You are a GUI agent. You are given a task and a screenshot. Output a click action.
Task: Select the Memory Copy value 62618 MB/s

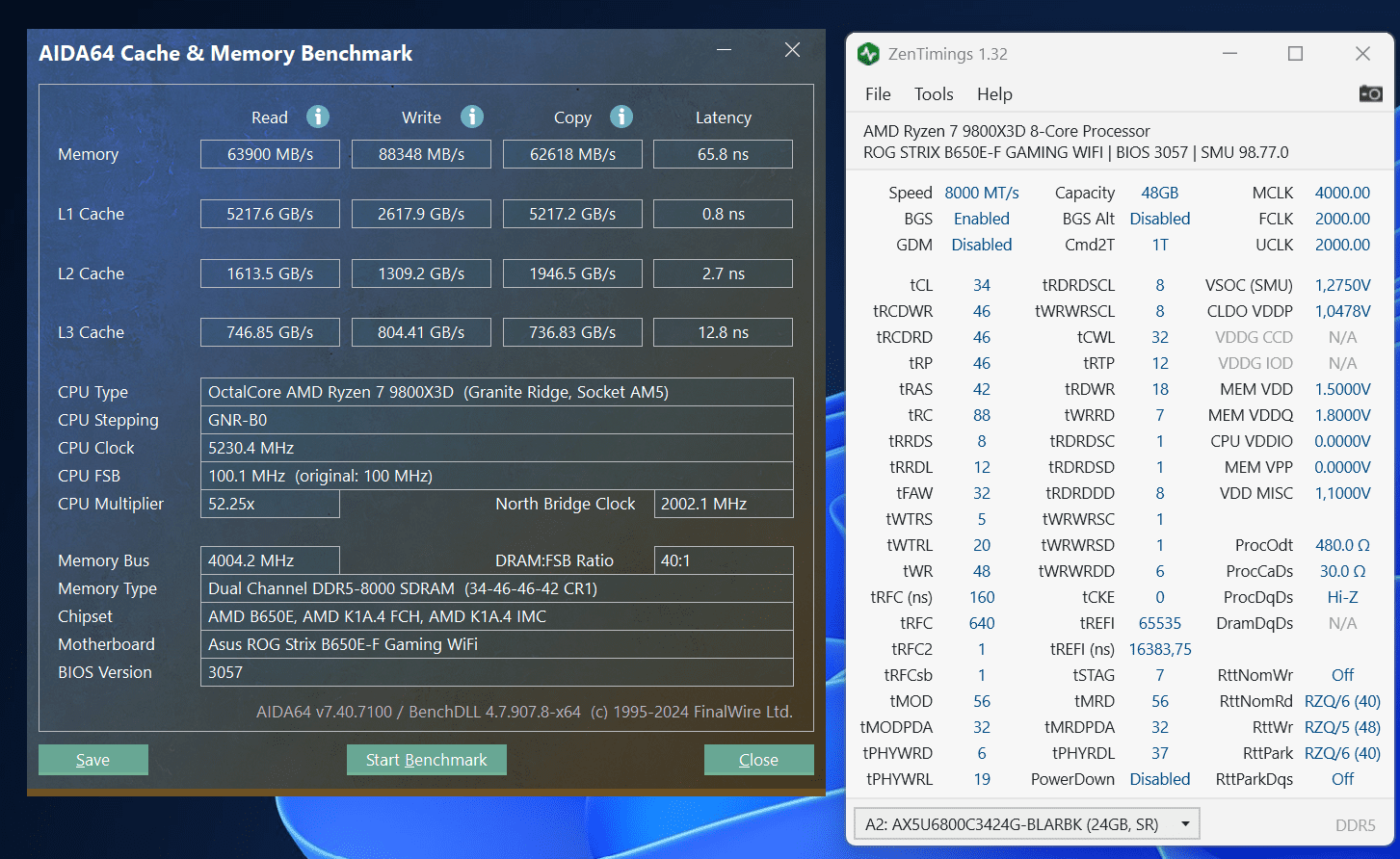(x=572, y=154)
